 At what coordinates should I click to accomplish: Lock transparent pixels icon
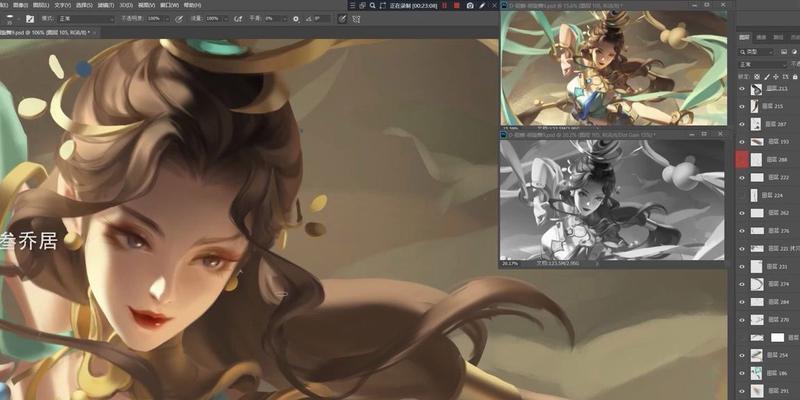pyautogui.click(x=757, y=77)
